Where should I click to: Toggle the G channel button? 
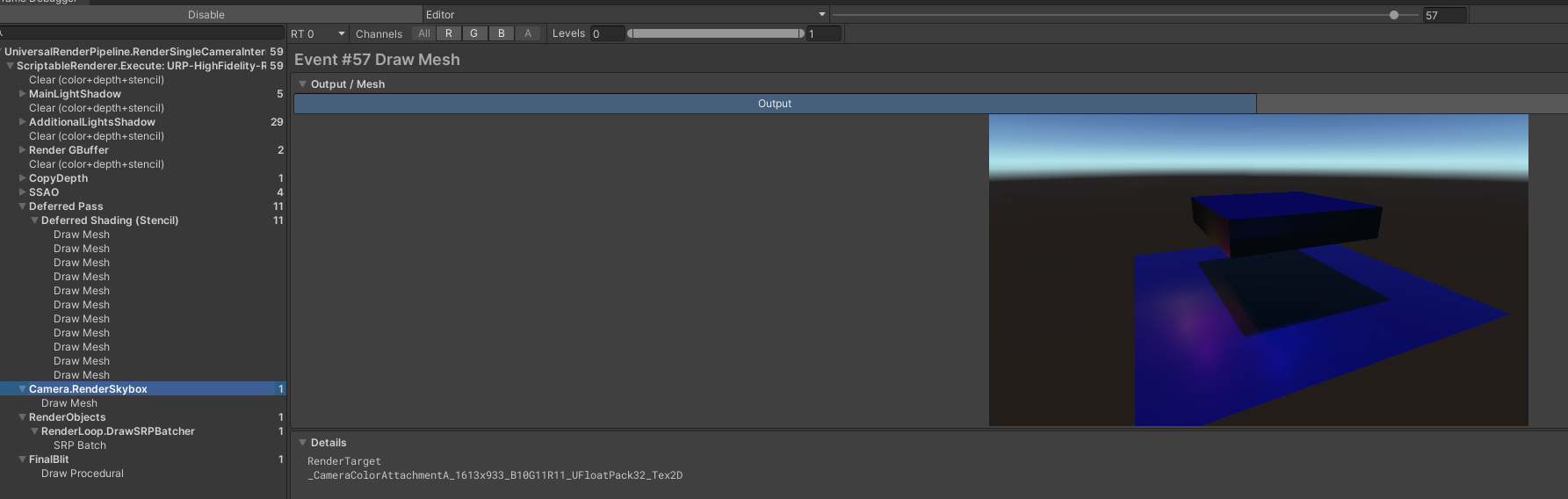coord(474,34)
